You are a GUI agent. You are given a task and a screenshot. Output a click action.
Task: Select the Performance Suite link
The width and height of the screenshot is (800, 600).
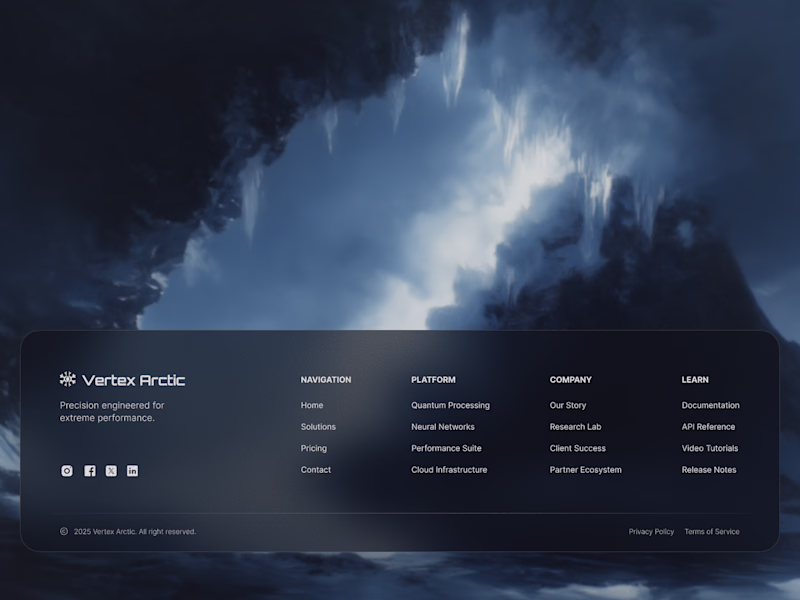coord(446,448)
